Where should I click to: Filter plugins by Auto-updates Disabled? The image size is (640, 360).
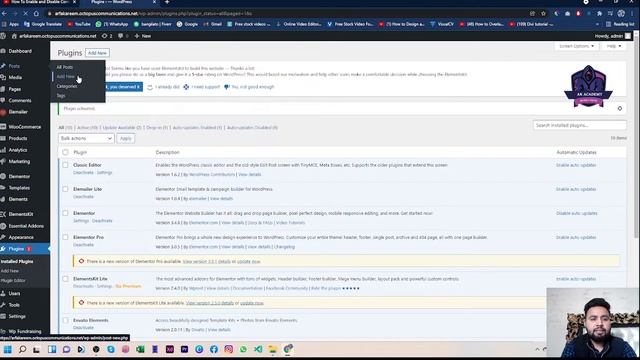252,128
